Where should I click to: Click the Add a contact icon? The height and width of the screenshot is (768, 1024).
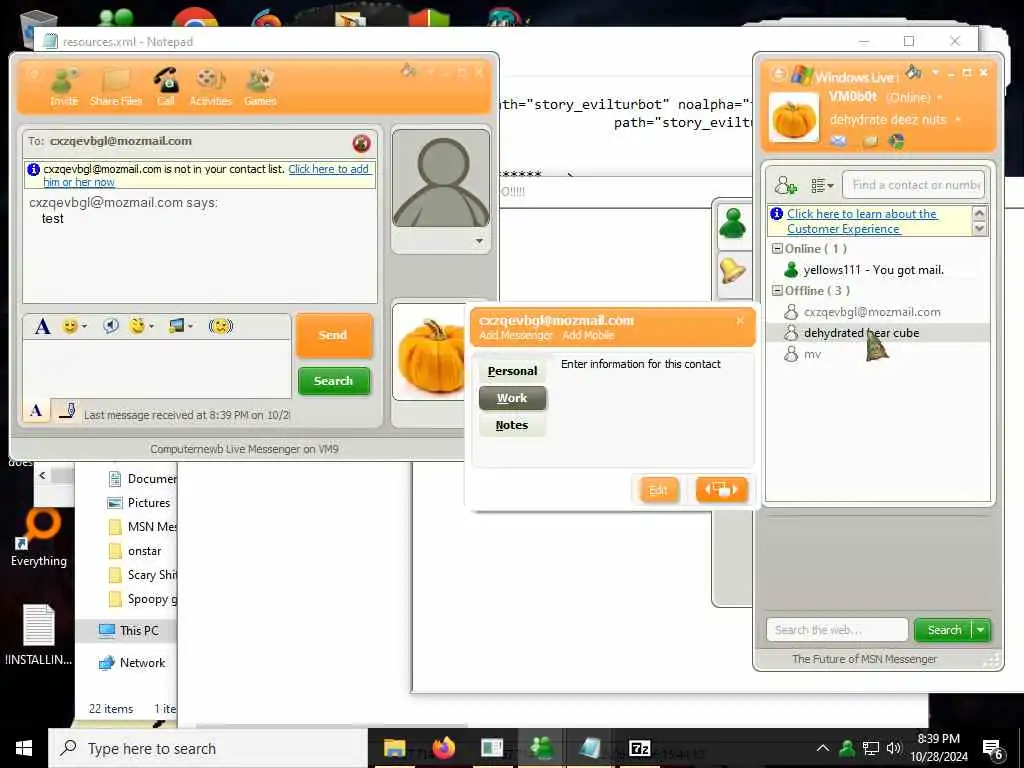coord(786,185)
